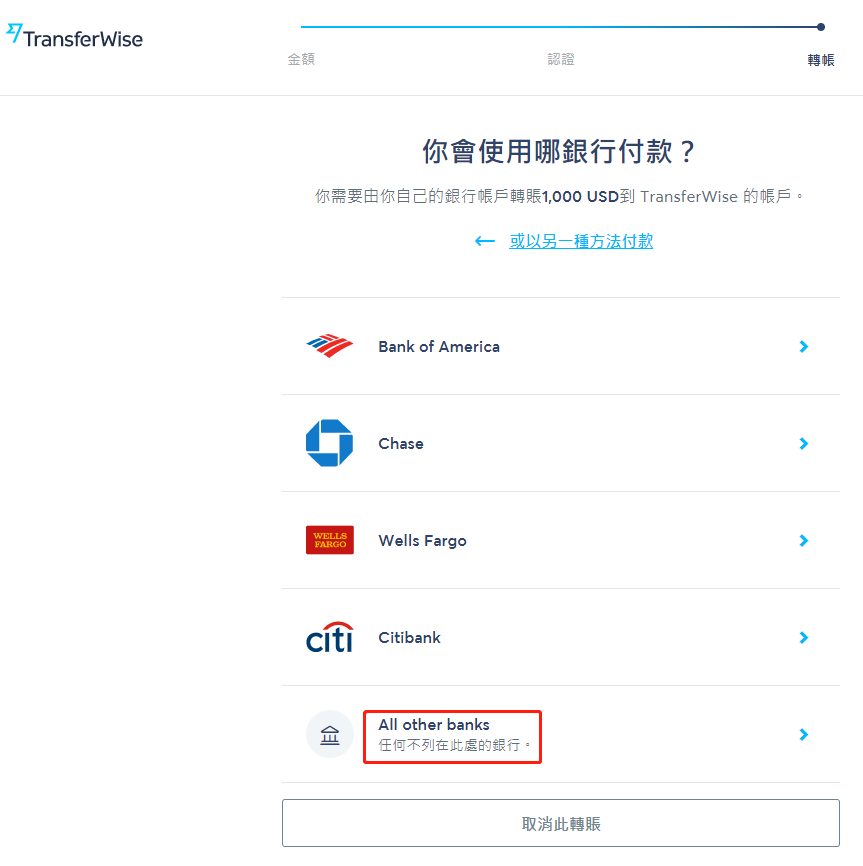Screen dimensions: 863x866
Task: Select the 轉帳 step label
Action: pyautogui.click(x=821, y=60)
